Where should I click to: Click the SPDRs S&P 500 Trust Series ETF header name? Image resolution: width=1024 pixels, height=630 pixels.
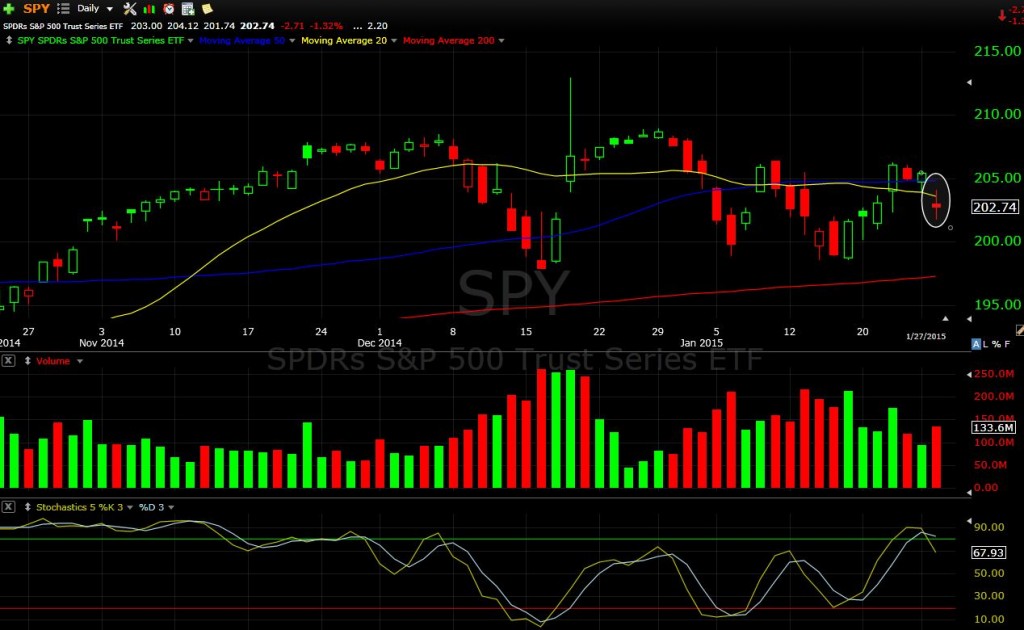tap(63, 26)
